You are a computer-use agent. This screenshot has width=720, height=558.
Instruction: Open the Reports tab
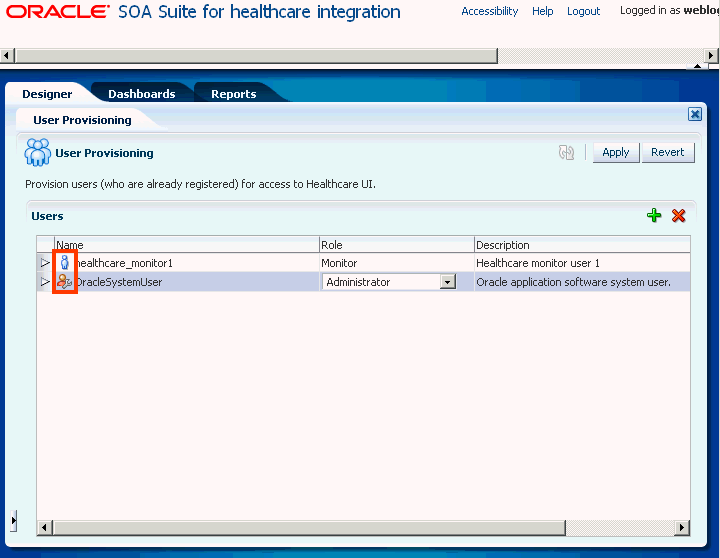coord(234,94)
